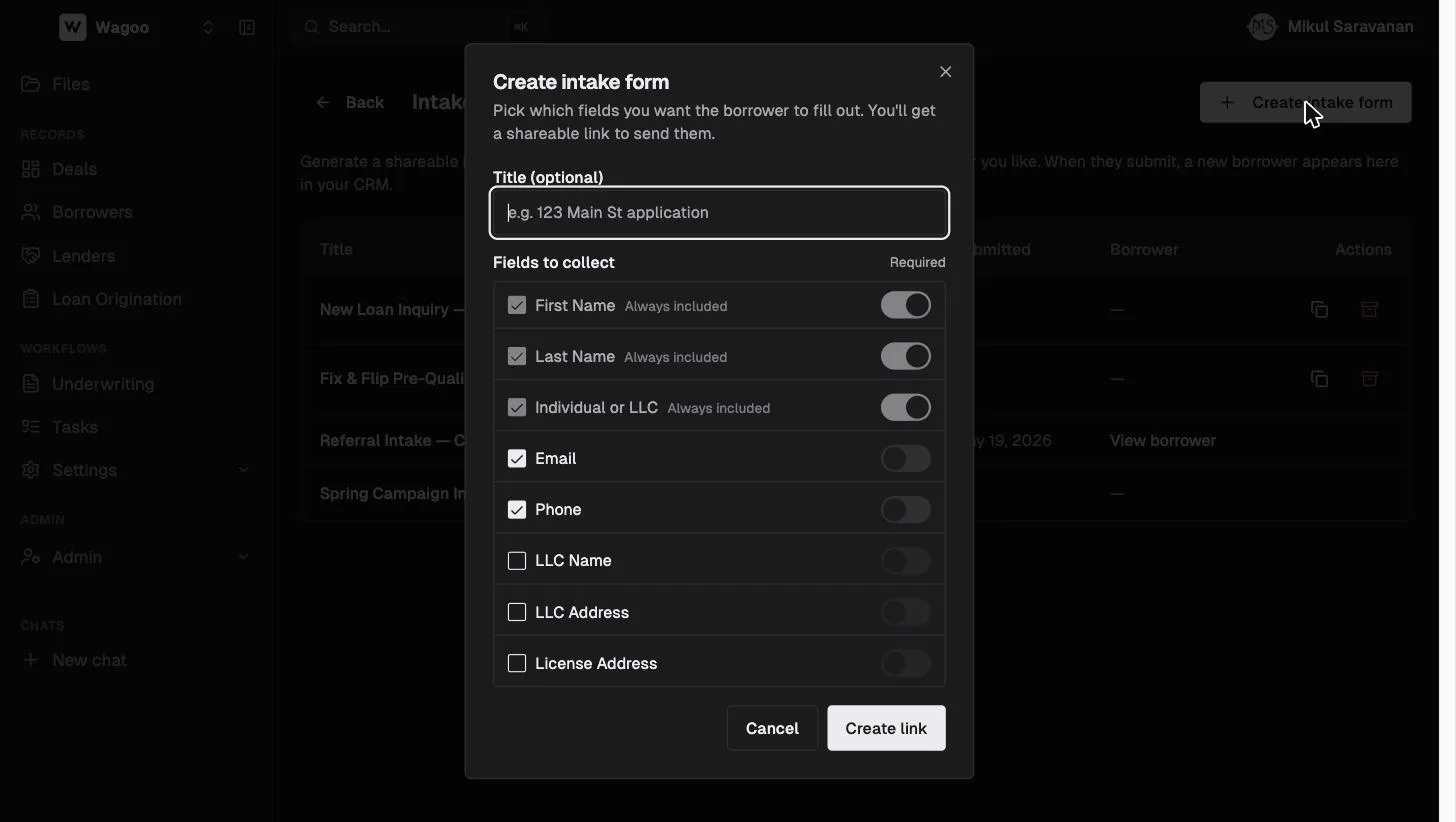The width and height of the screenshot is (1456, 822).
Task: Collapse the sidebar with the panel icon
Action: pyautogui.click(x=247, y=28)
